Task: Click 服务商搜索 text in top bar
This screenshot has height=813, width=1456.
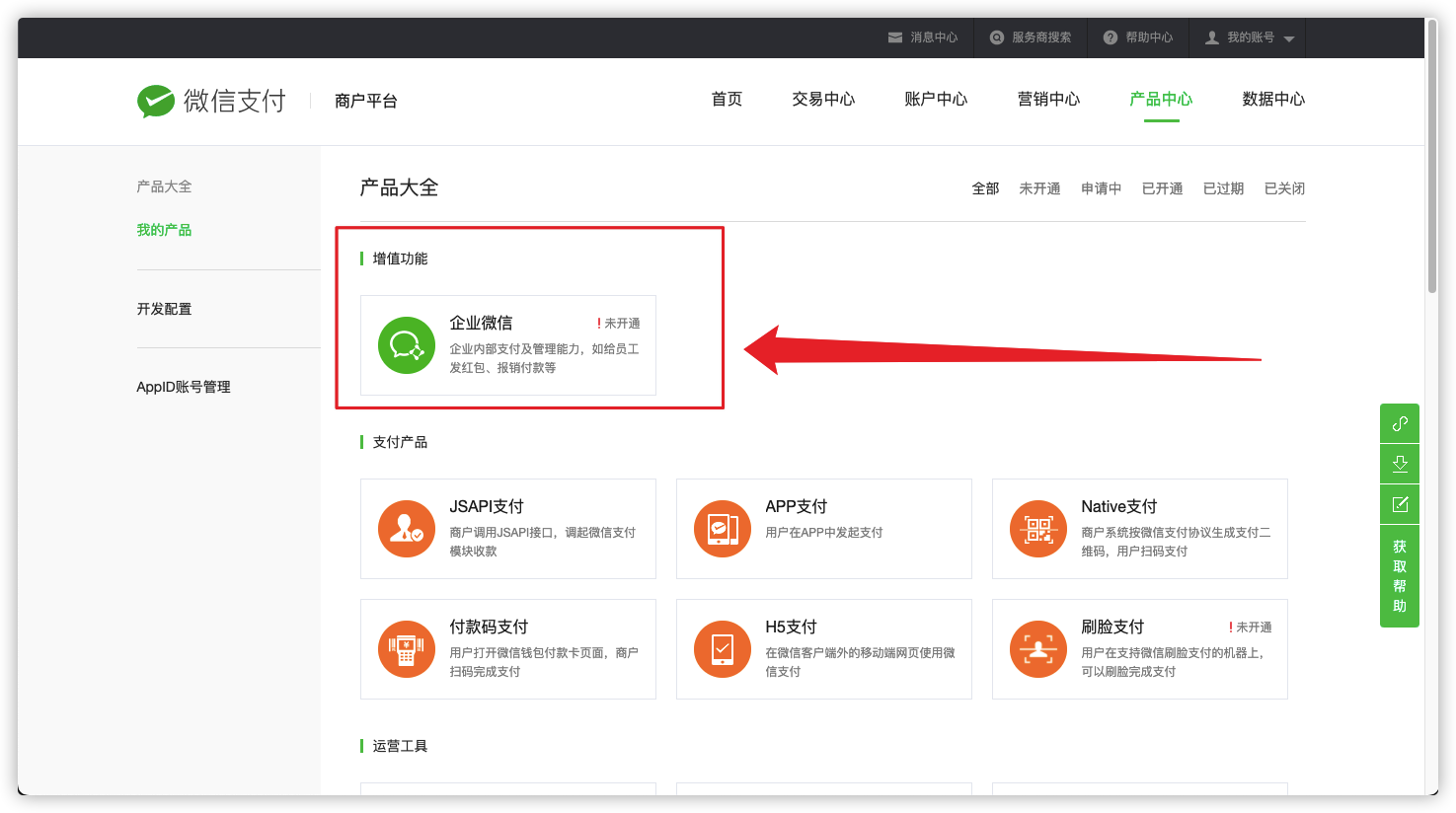Action: click(1041, 37)
